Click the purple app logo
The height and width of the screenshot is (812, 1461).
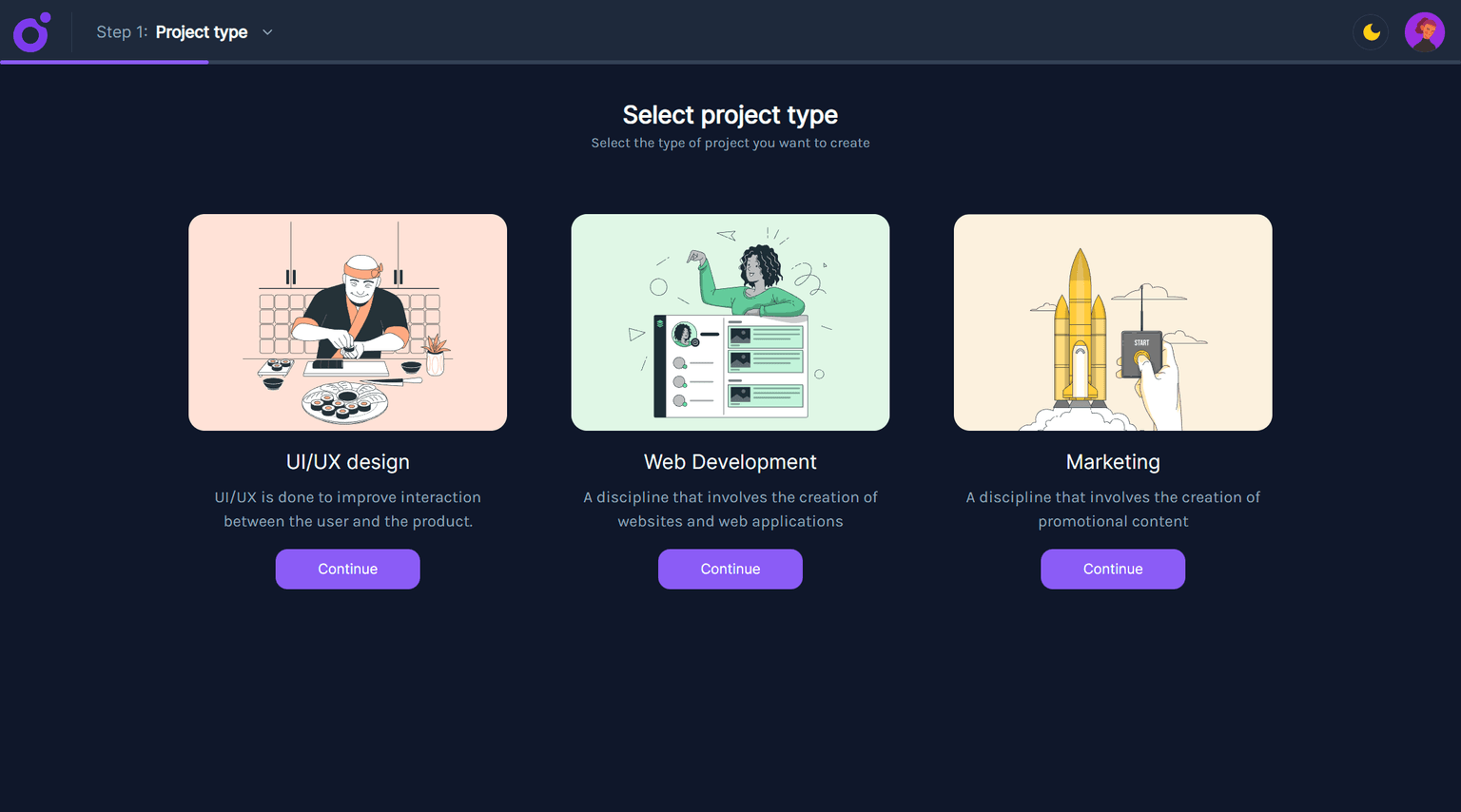coord(31,32)
